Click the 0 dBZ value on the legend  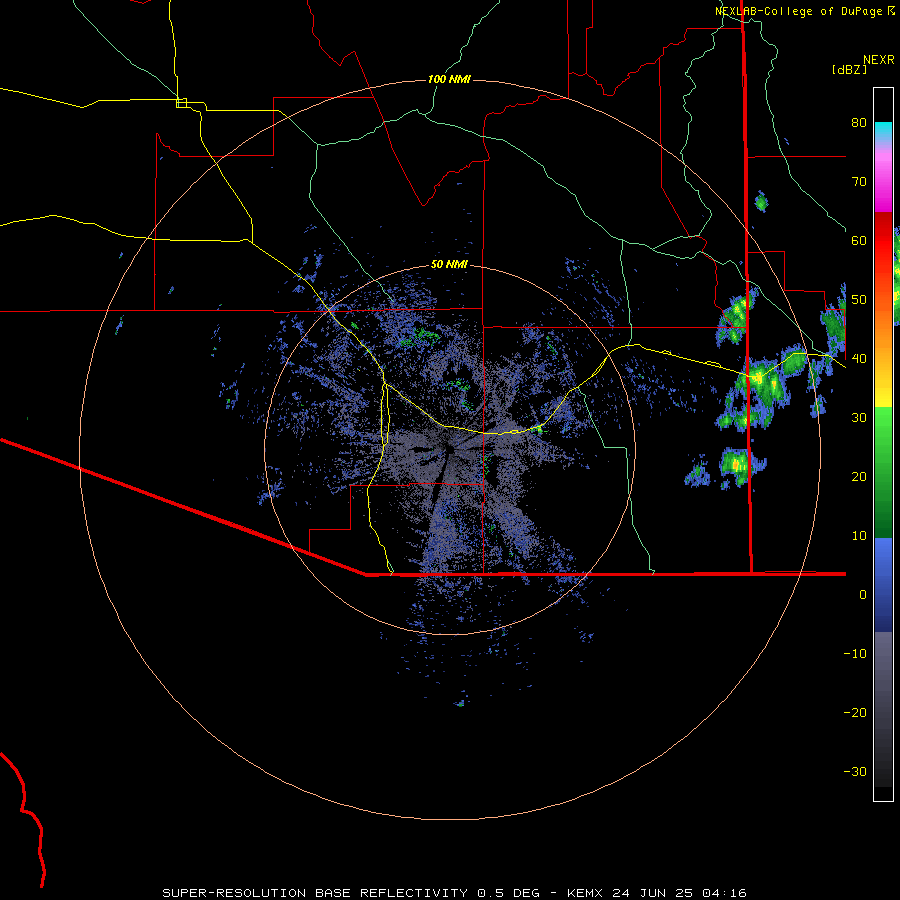click(863, 595)
